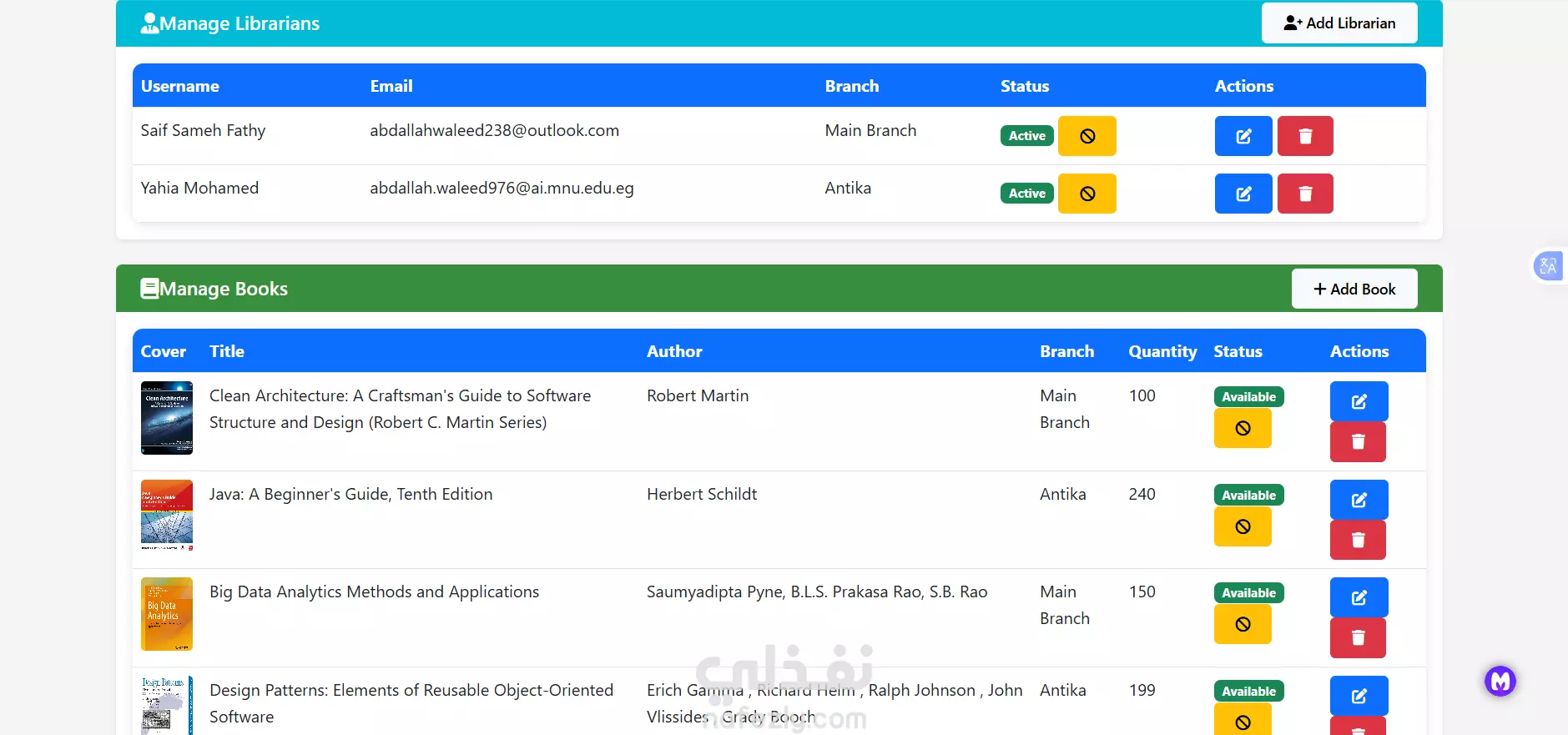Screen dimensions: 1568x735
Task: Block librarian Saif Sameh Fathy
Action: 1087,136
